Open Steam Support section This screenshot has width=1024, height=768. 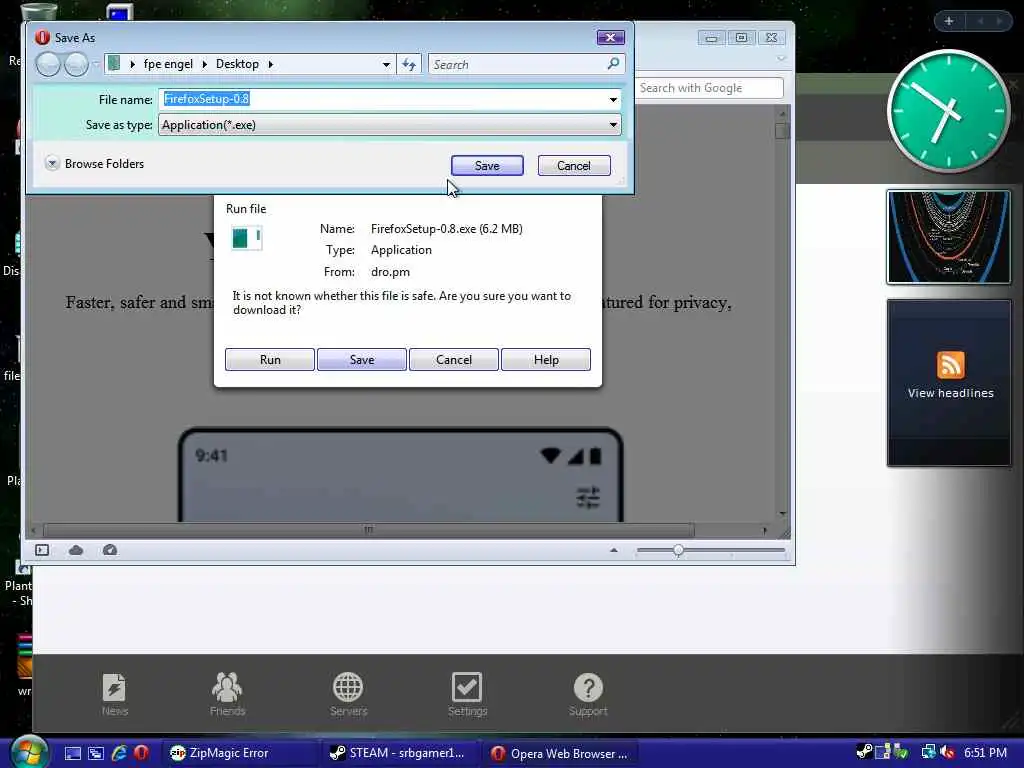[588, 695]
